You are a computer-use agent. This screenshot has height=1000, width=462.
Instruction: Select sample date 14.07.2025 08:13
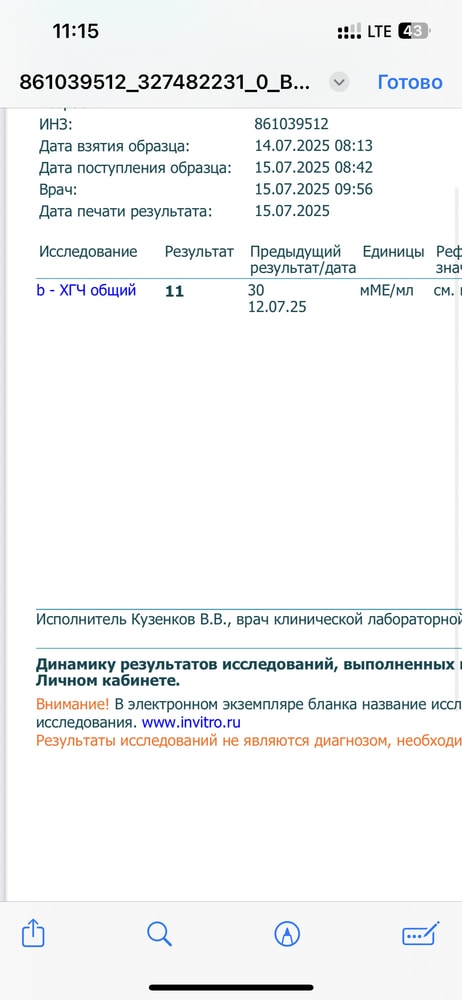pyautogui.click(x=313, y=146)
